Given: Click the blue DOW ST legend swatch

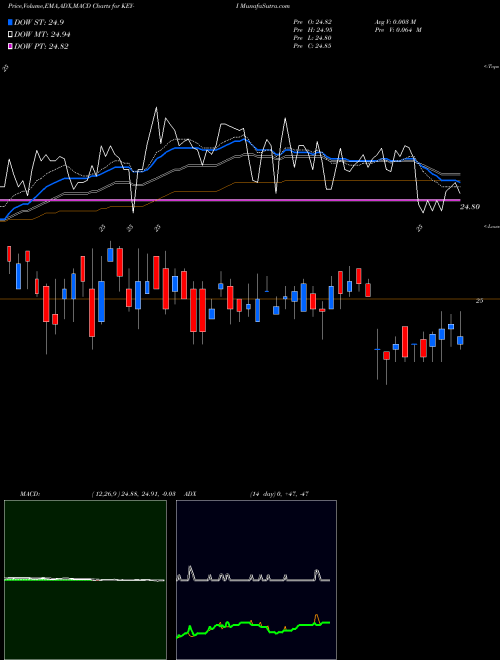Looking at the screenshot, I should (x=10, y=22).
